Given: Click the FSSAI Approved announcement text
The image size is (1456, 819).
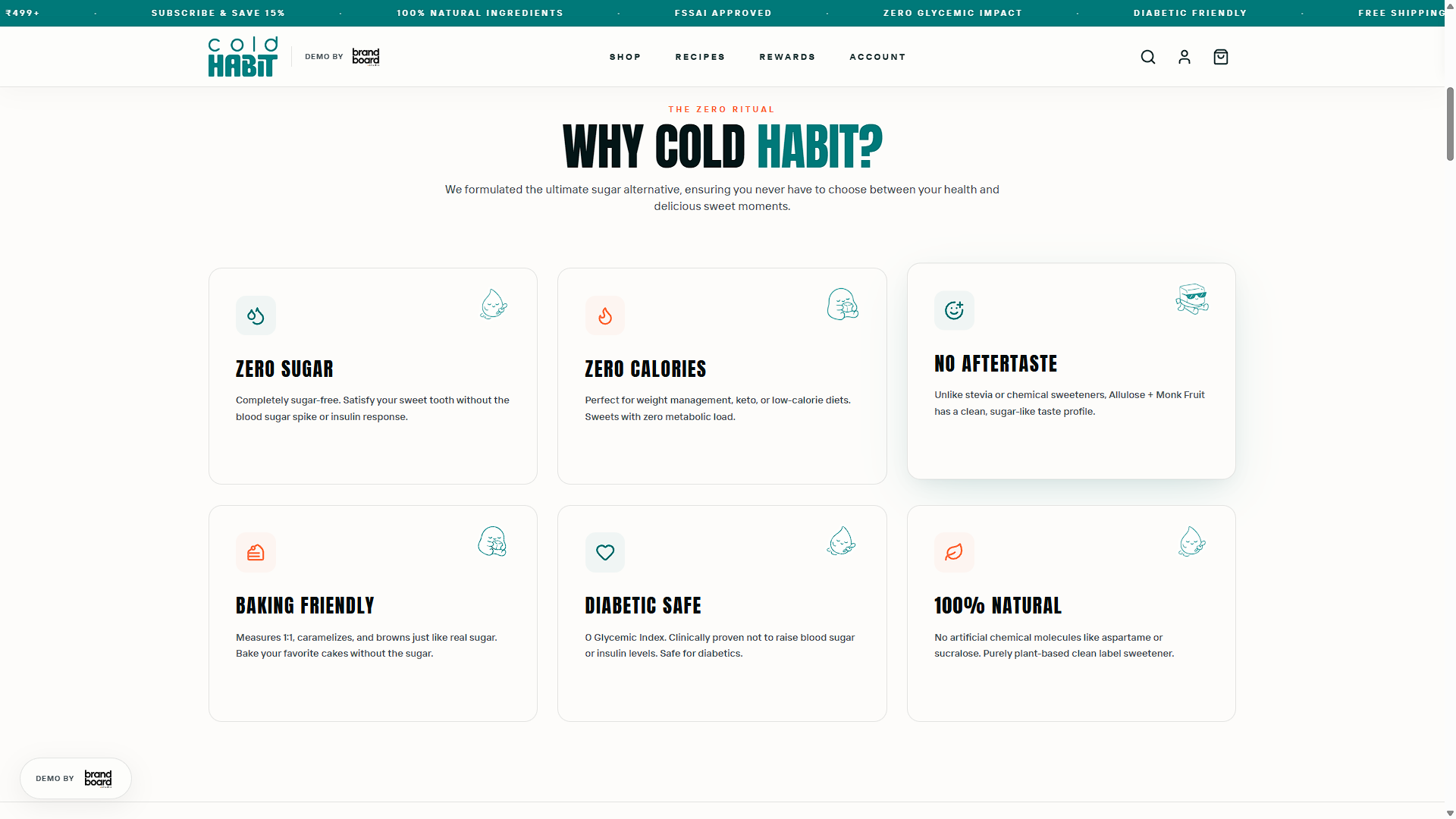Looking at the screenshot, I should click(x=723, y=13).
